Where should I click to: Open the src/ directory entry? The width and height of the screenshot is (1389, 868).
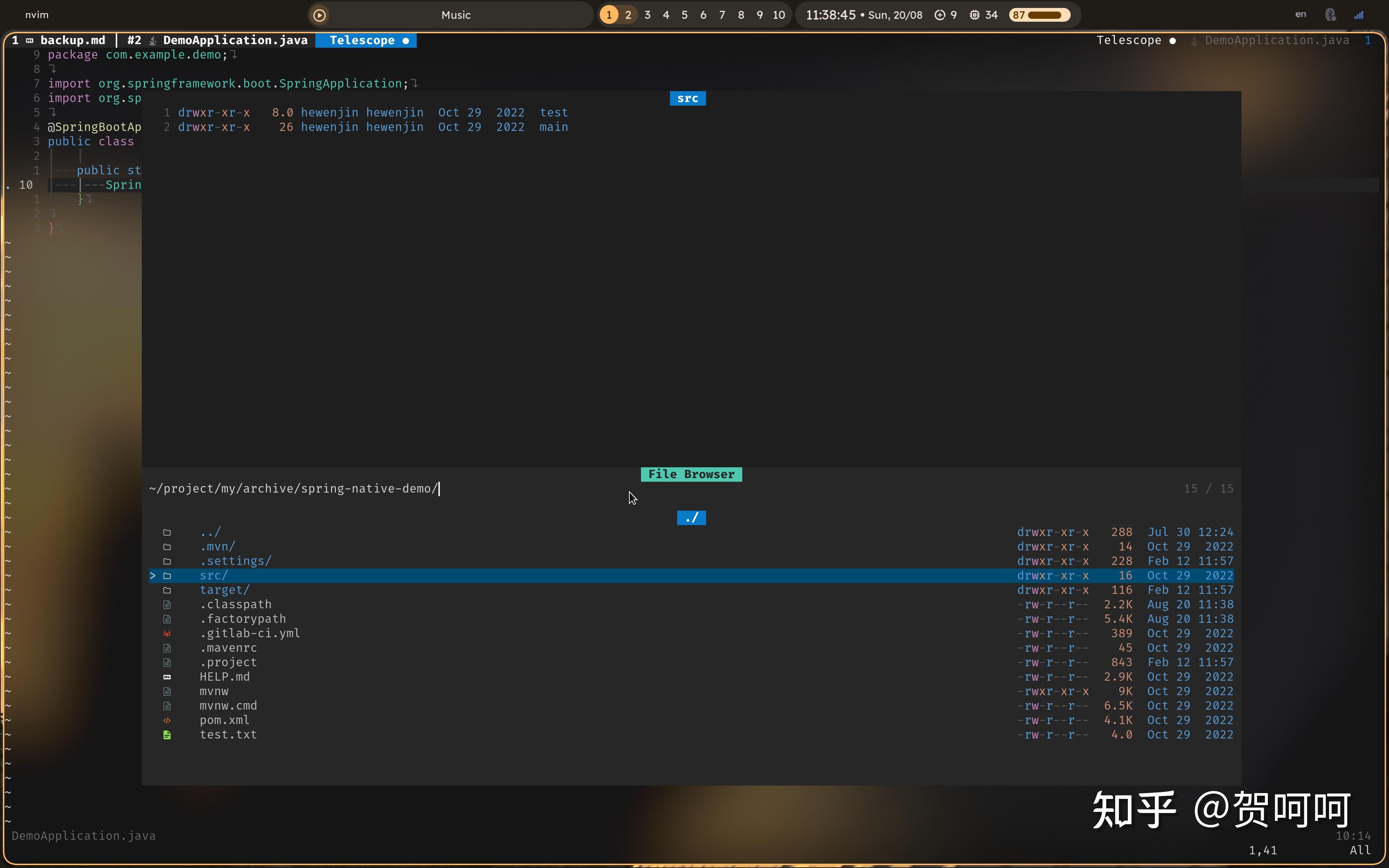pos(214,575)
